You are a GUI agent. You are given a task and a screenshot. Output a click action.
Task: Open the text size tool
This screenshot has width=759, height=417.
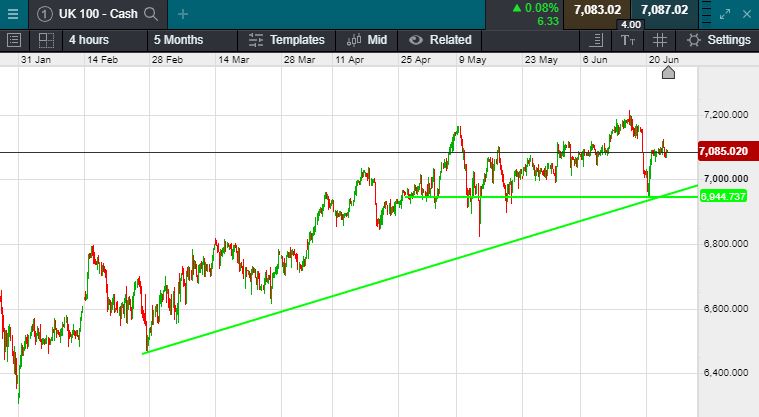click(x=627, y=40)
